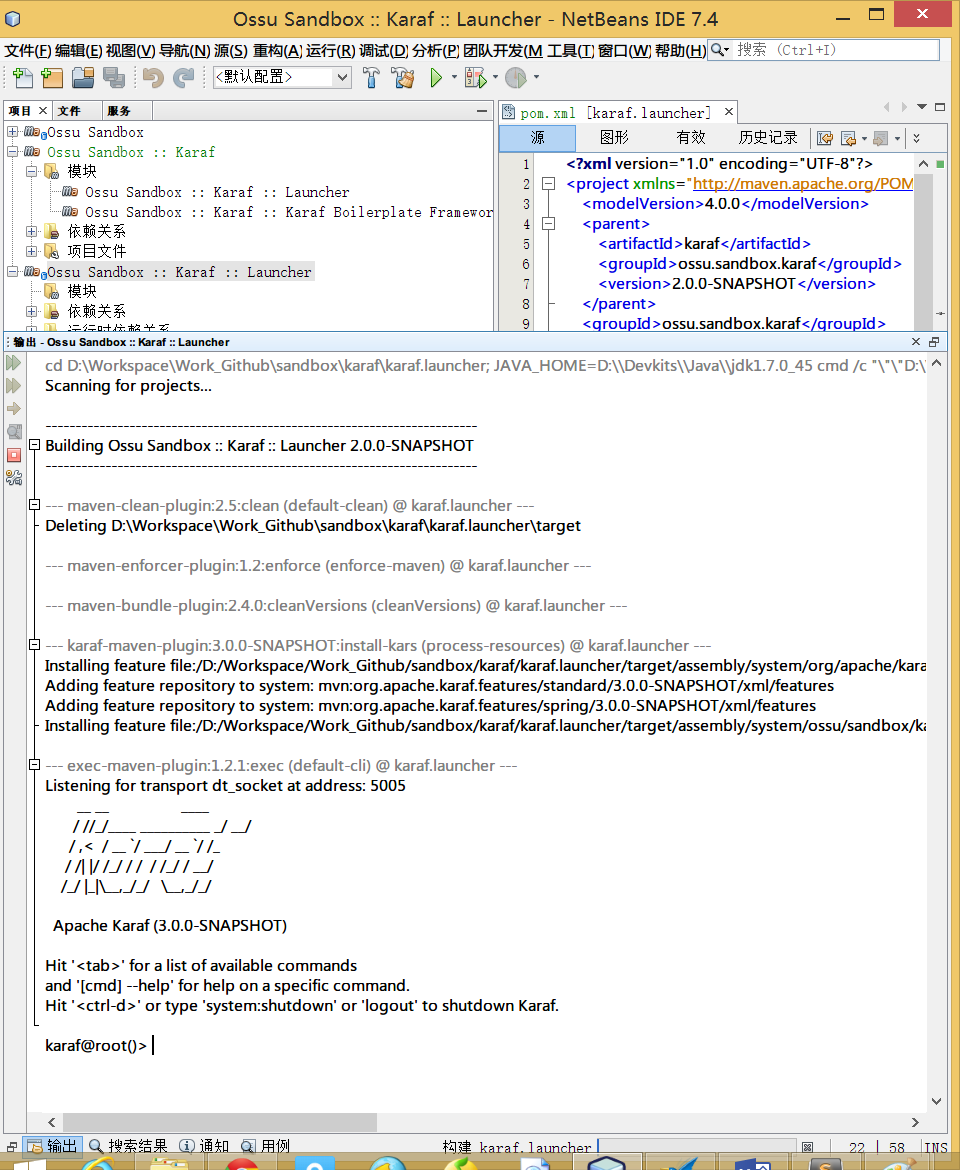The height and width of the screenshot is (1170, 960).
Task: Open the 文件(F) menu
Action: pos(28,50)
